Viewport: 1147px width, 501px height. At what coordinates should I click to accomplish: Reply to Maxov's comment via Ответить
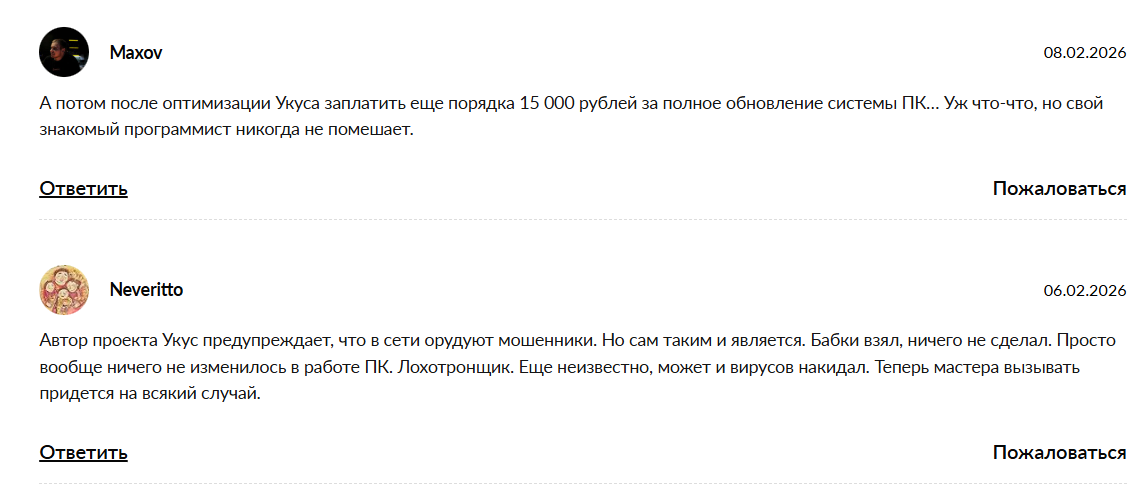coord(83,189)
